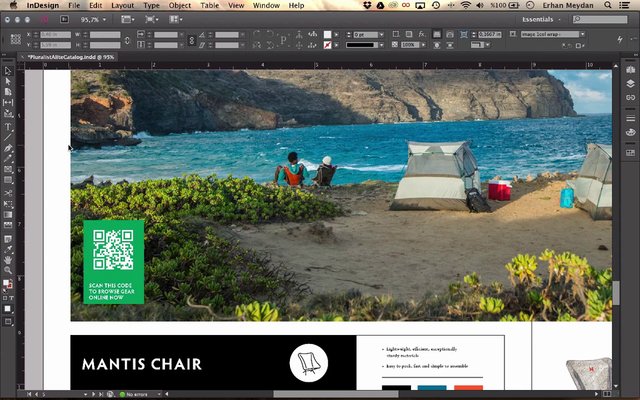Open the stroke style dropdown

pyautogui.click(x=381, y=45)
